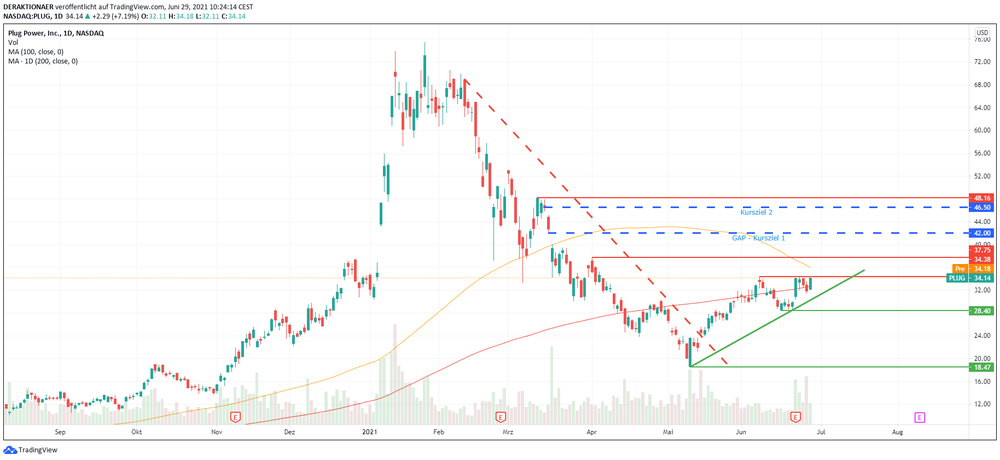The width and height of the screenshot is (1000, 460).
Task: Select the MA (100, close, 0) indicator label
Action: tap(35, 52)
